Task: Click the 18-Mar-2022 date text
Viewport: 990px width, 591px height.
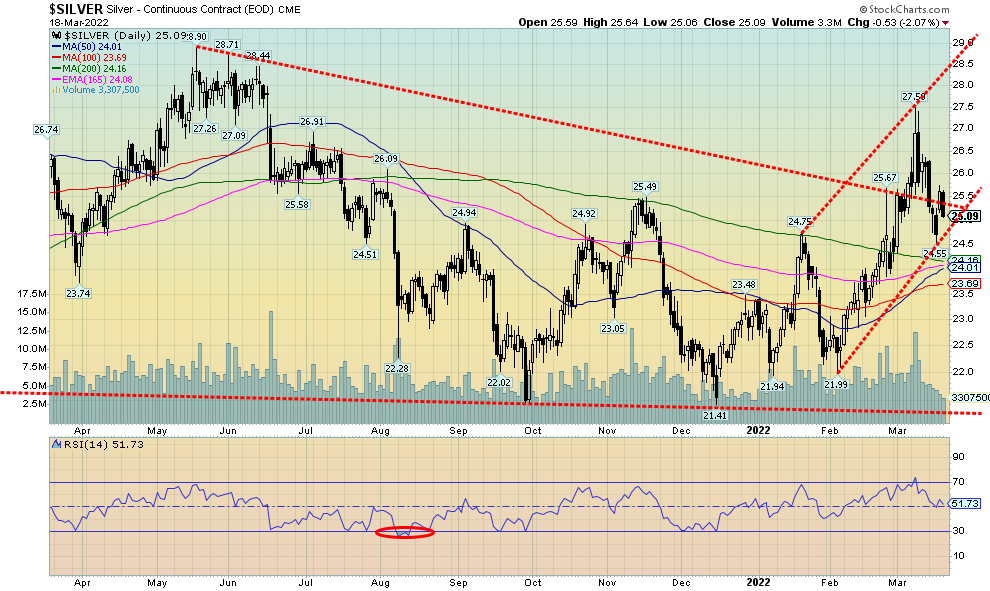Action: 34,21
